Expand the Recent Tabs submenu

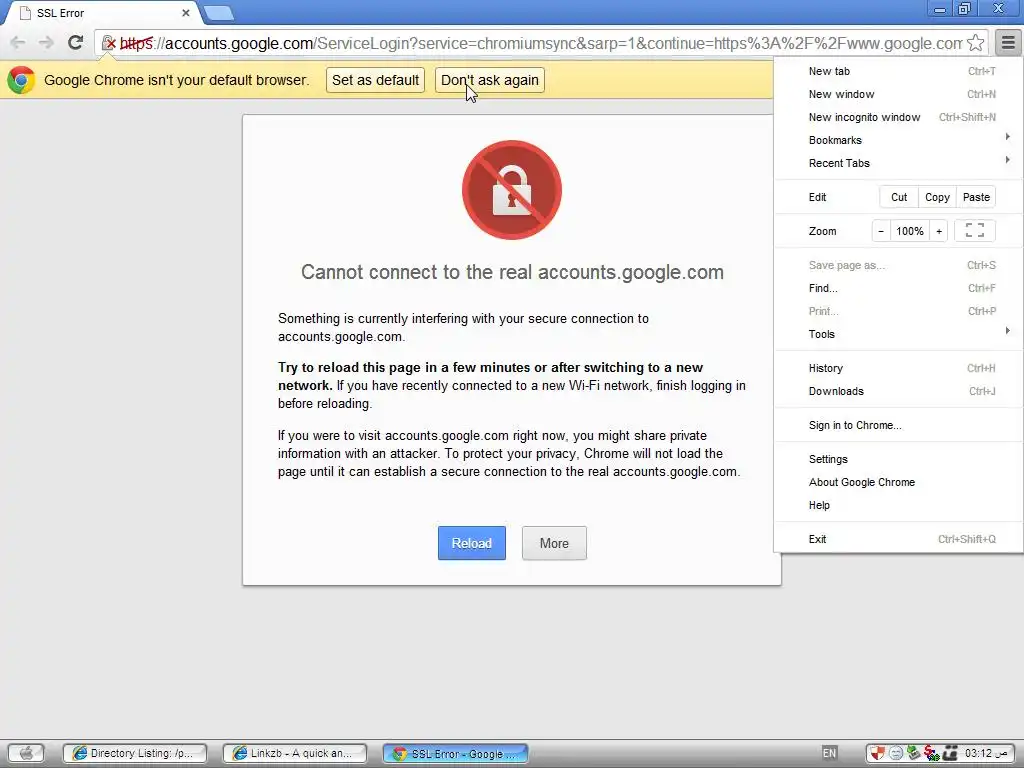[899, 163]
